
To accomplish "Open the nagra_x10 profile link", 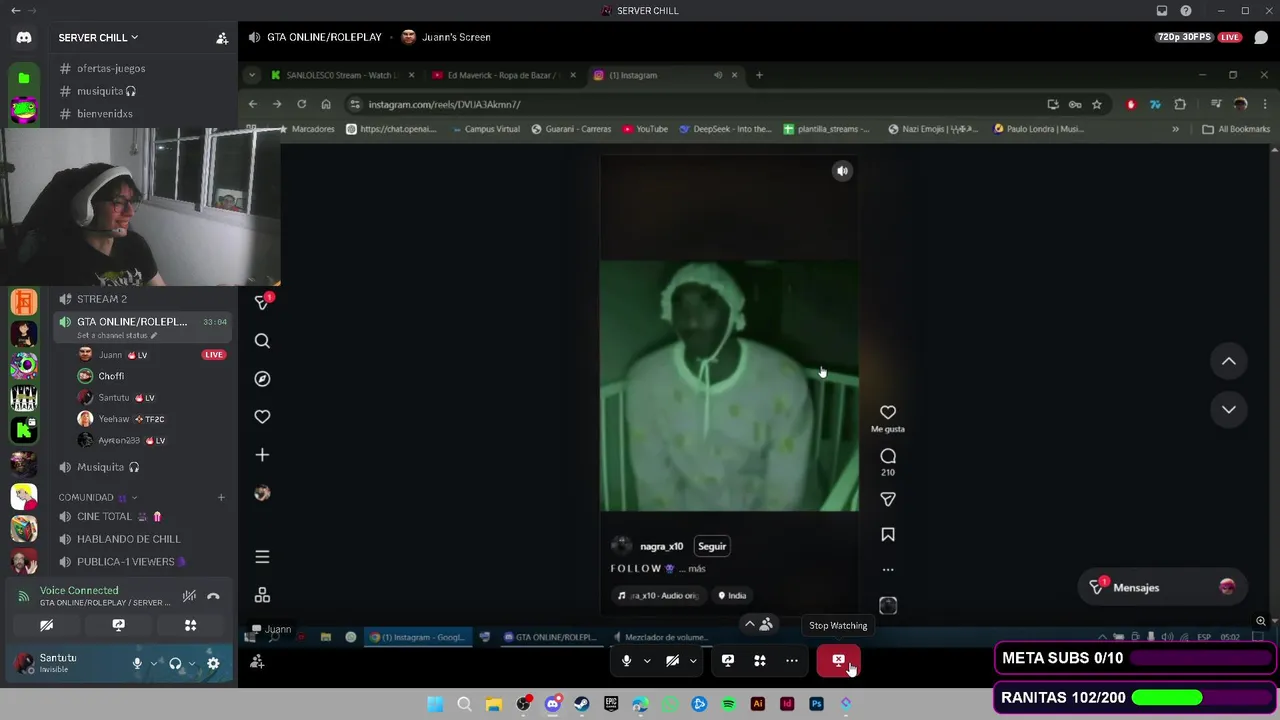I will (x=661, y=546).
